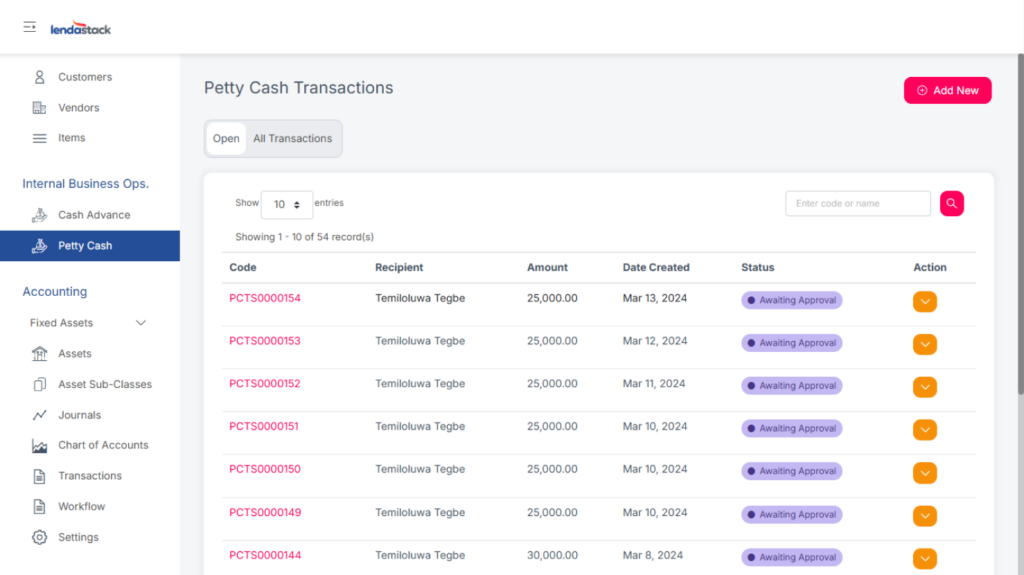1024x575 pixels.
Task: Open Customers via its person icon
Action: pyautogui.click(x=40, y=77)
